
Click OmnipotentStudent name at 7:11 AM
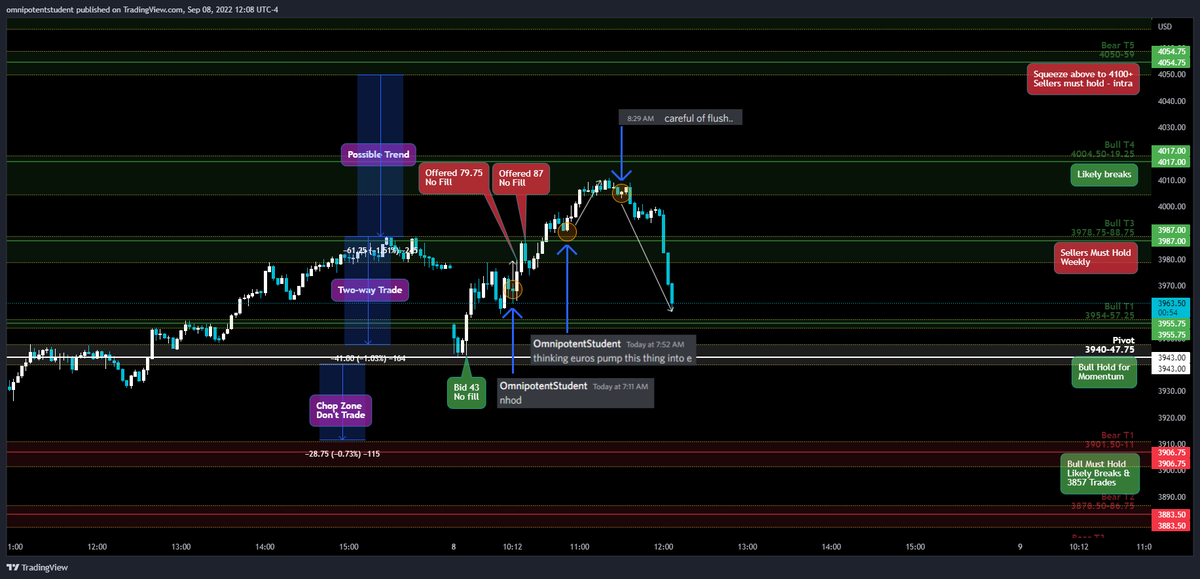[544, 386]
